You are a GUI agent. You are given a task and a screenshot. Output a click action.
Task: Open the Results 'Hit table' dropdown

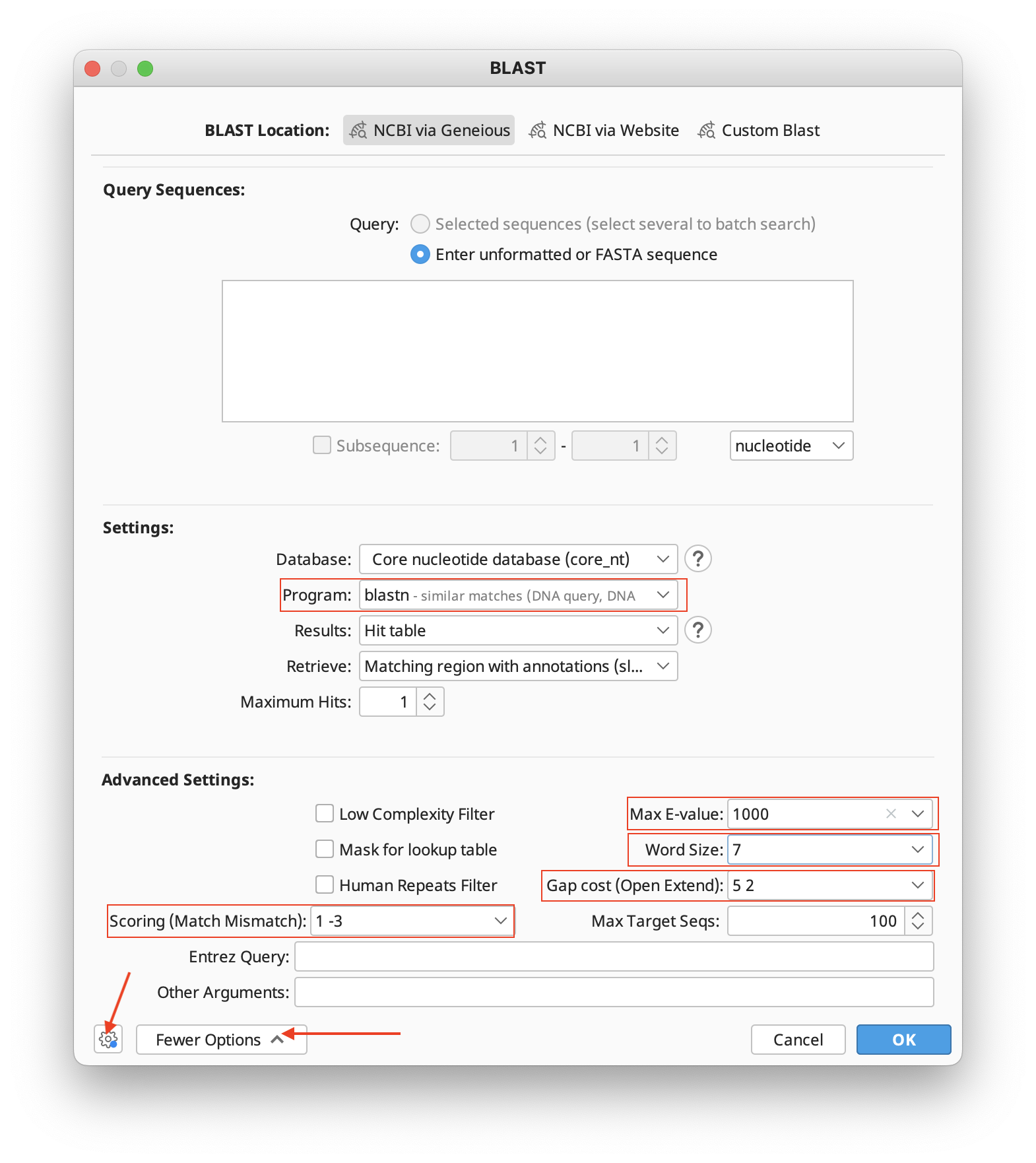[519, 630]
